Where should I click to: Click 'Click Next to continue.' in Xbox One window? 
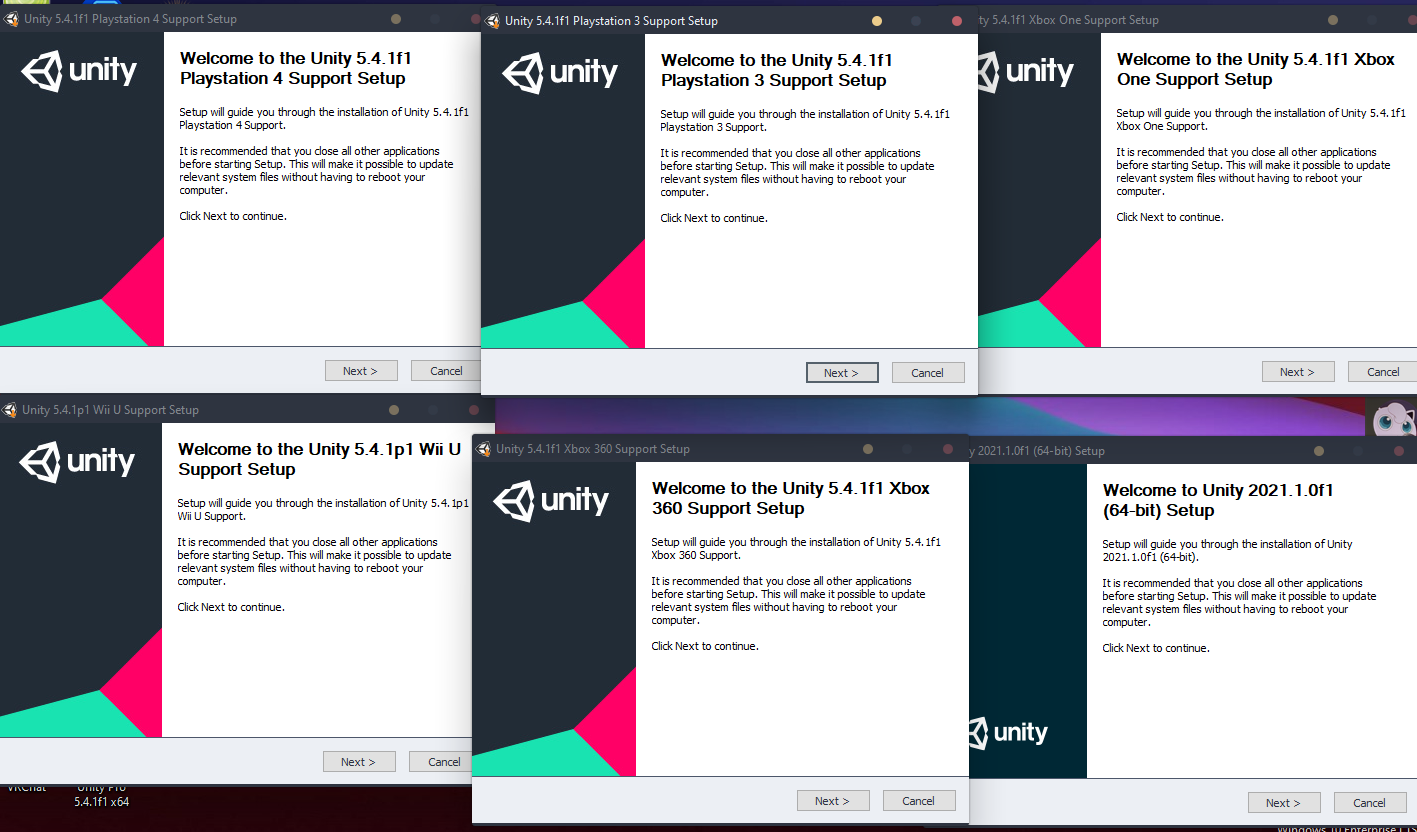pyautogui.click(x=1170, y=217)
